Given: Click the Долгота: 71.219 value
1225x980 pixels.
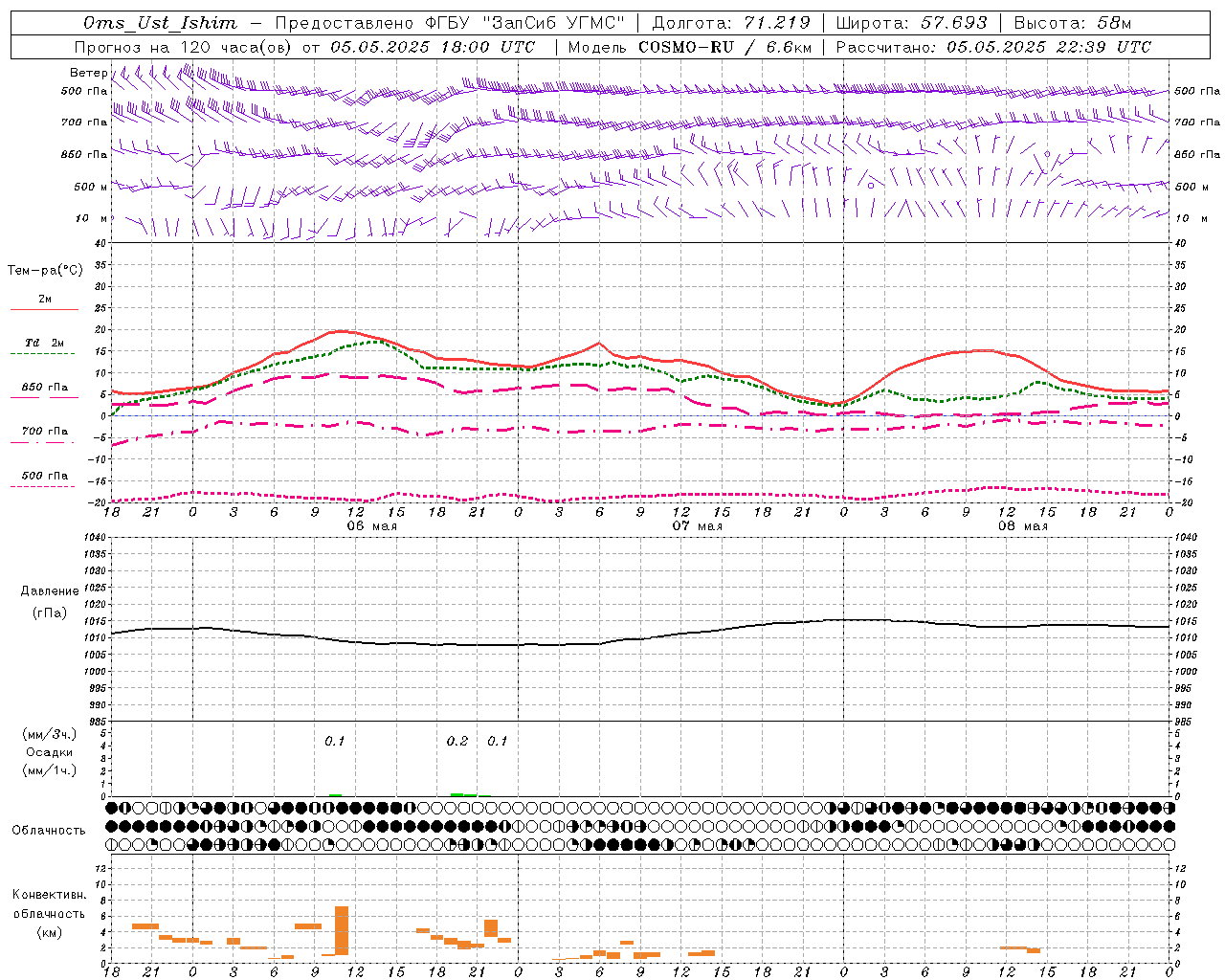Looking at the screenshot, I should 730,23.
